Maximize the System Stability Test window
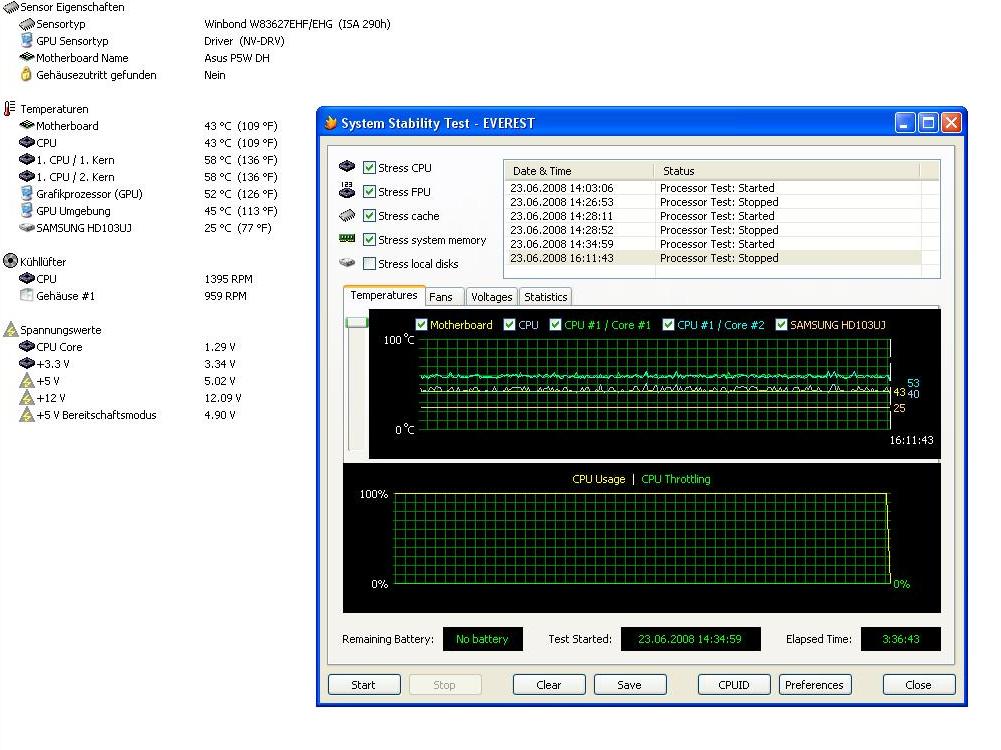Image resolution: width=1001 pixels, height=750 pixels. (928, 123)
